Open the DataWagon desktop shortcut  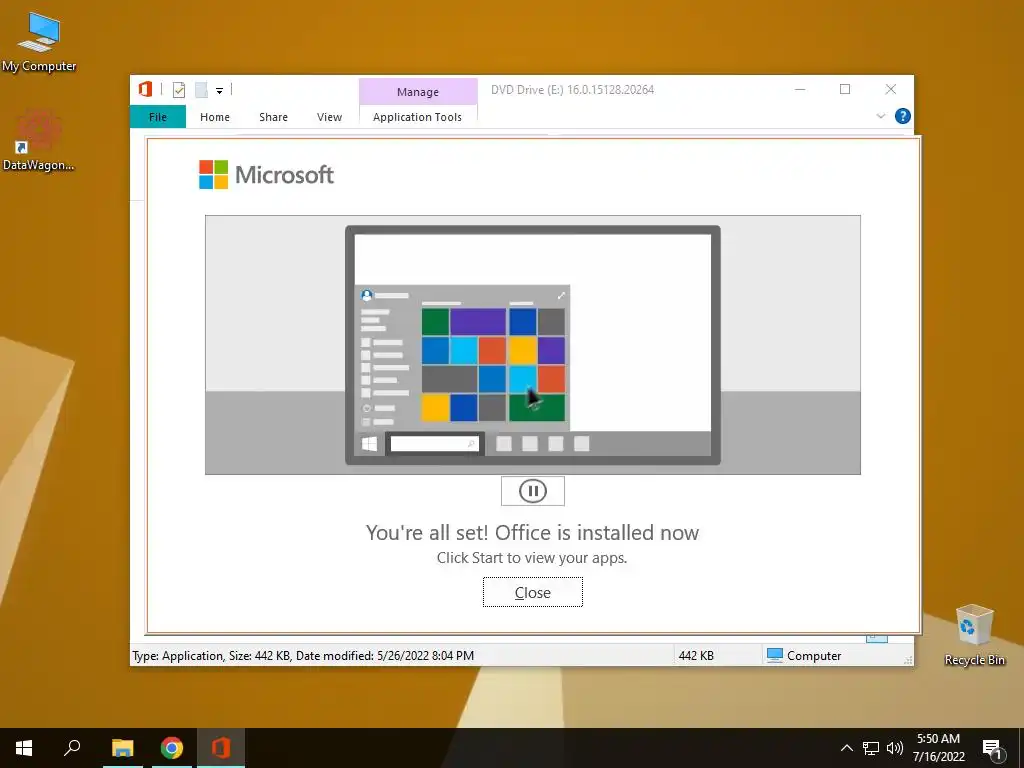point(39,141)
